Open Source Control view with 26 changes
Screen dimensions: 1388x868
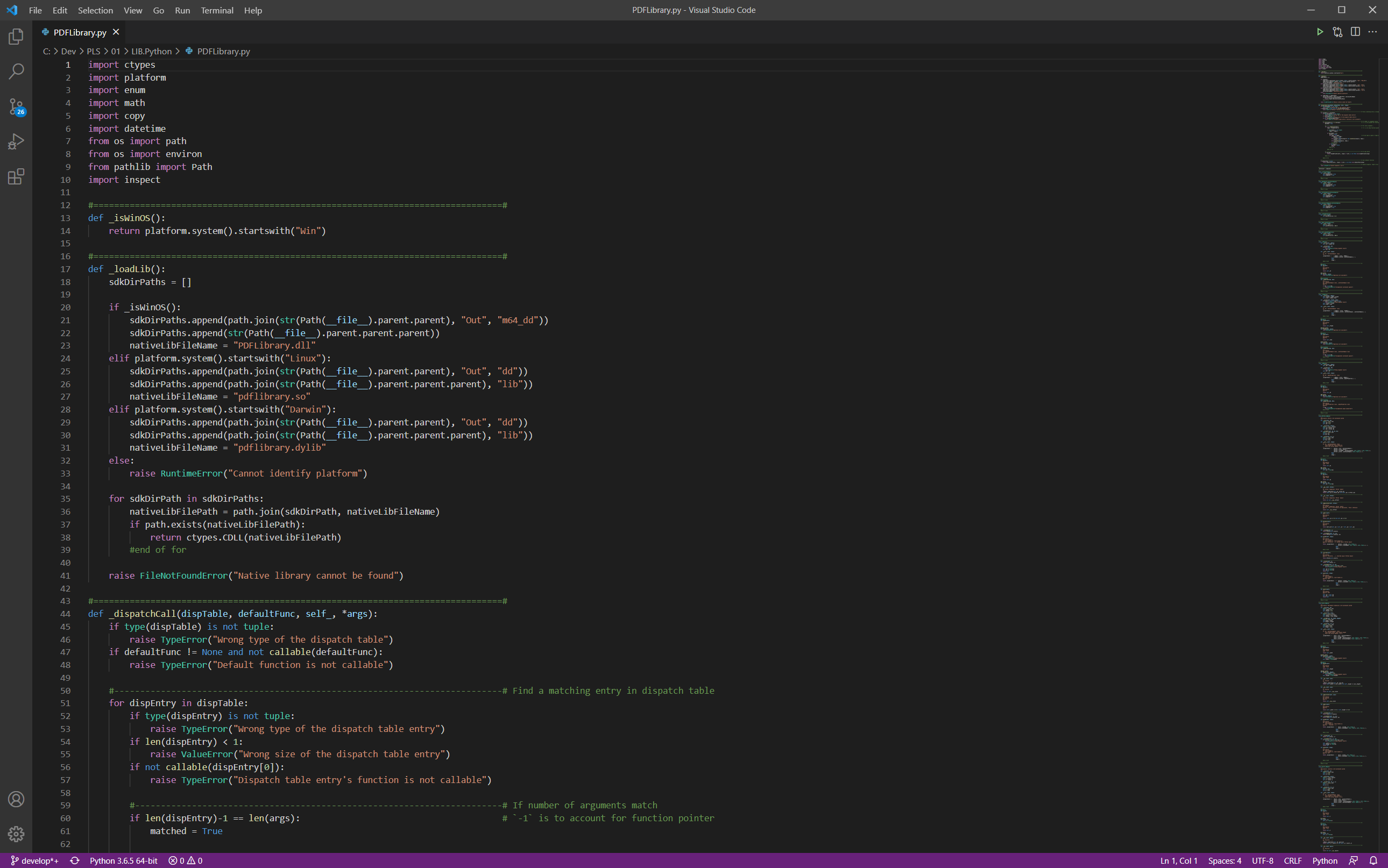click(16, 106)
